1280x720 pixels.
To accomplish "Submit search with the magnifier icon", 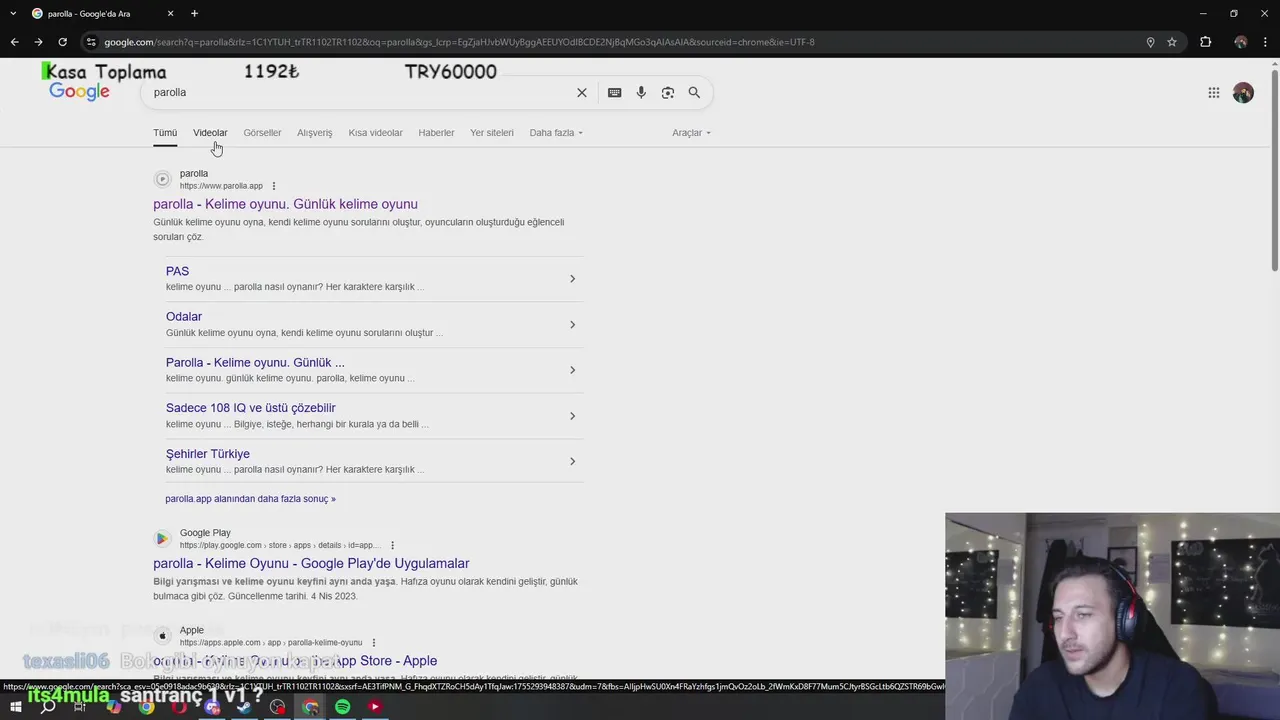I will (694, 92).
